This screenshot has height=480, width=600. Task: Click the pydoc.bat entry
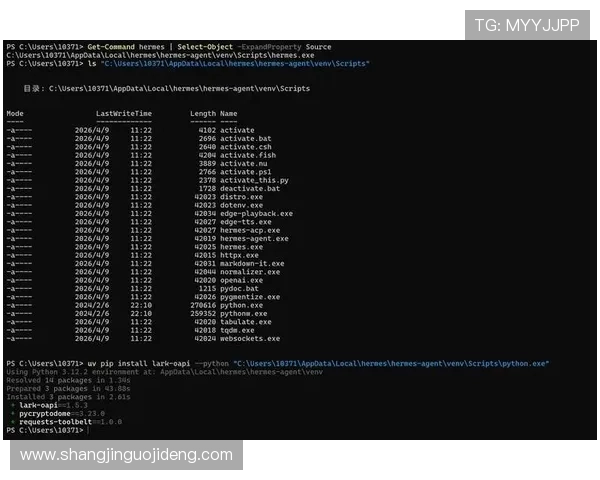239,289
